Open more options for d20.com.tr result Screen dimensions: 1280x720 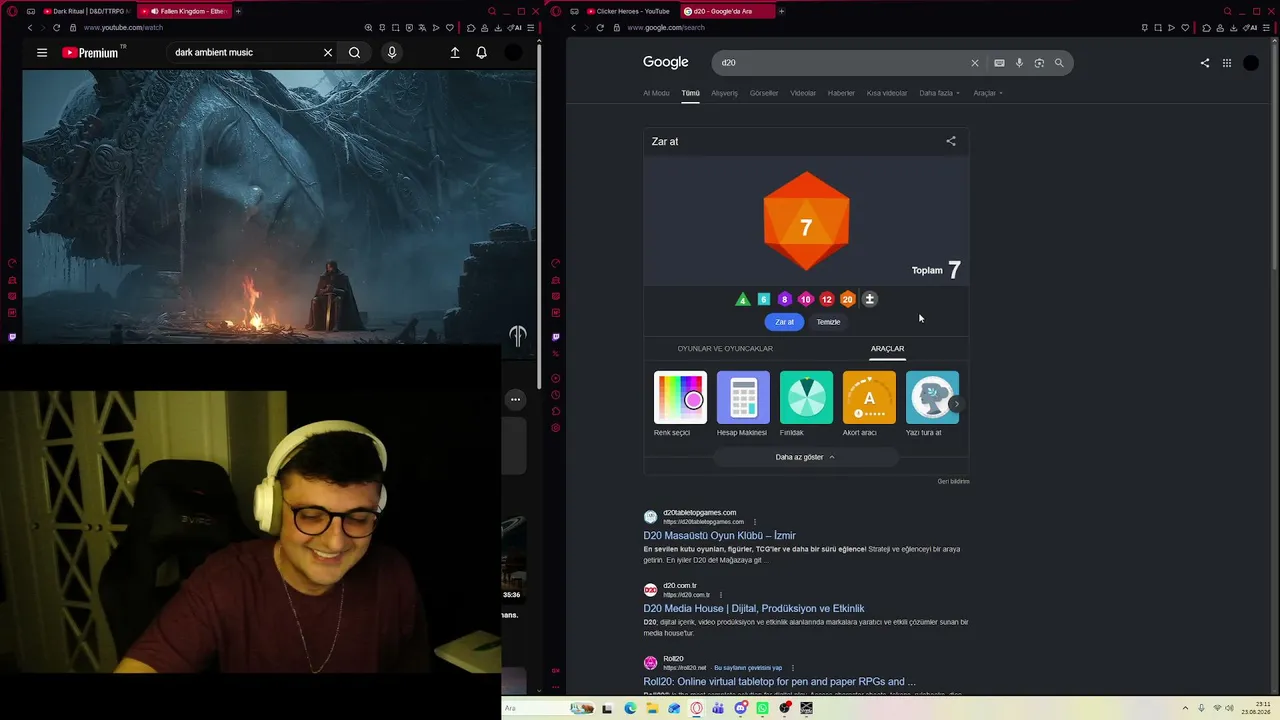pos(720,595)
